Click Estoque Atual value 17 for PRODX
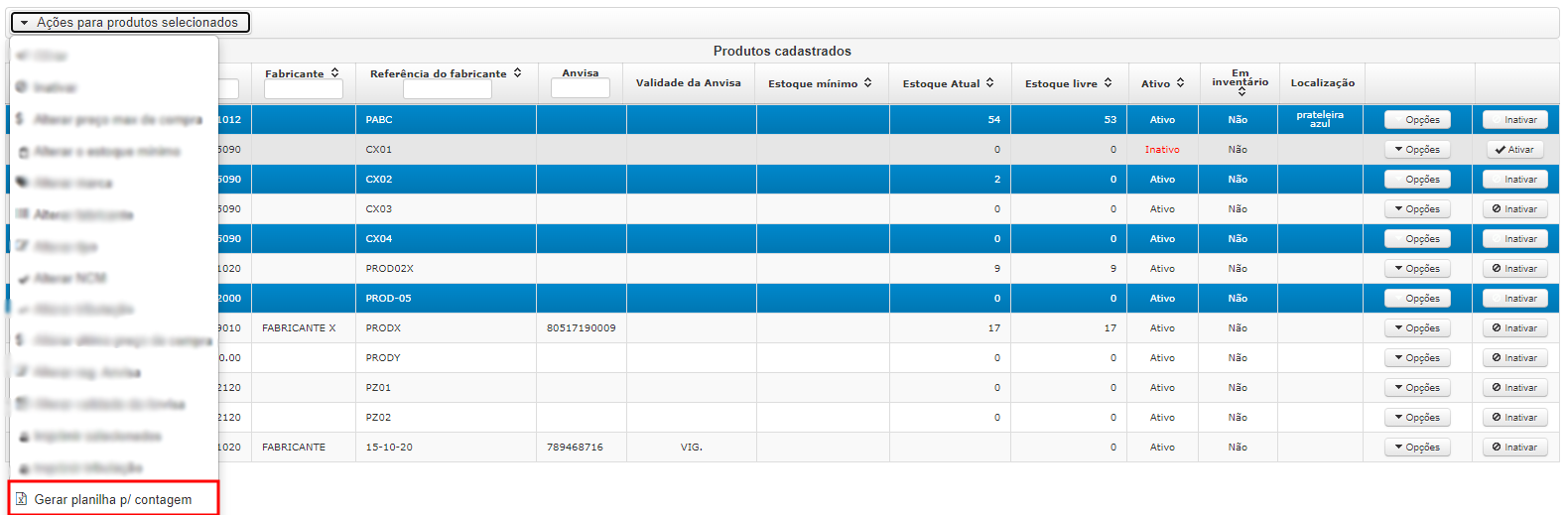 [993, 327]
